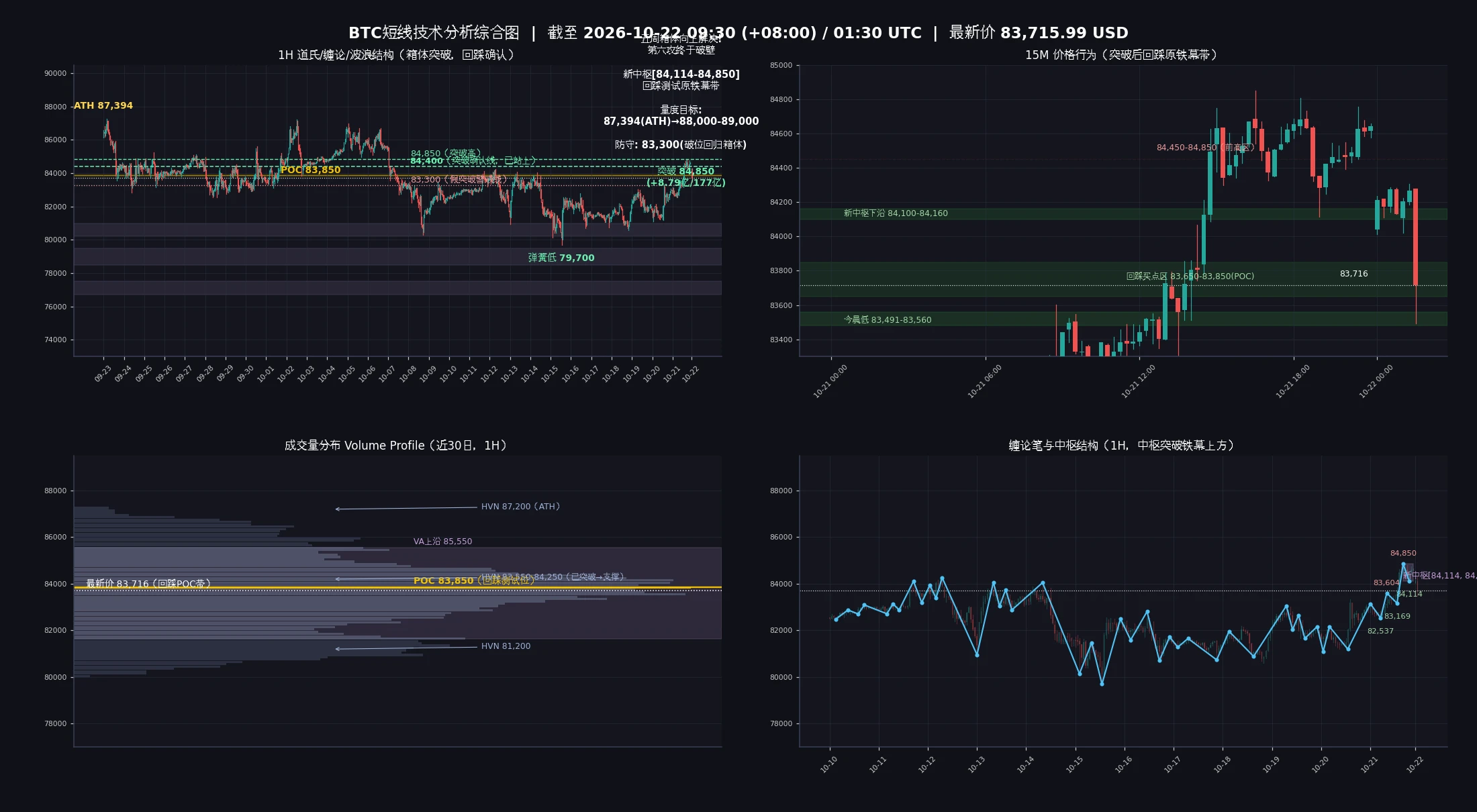Click the 10-22 00:00 axis tick label

pyautogui.click(x=1376, y=382)
